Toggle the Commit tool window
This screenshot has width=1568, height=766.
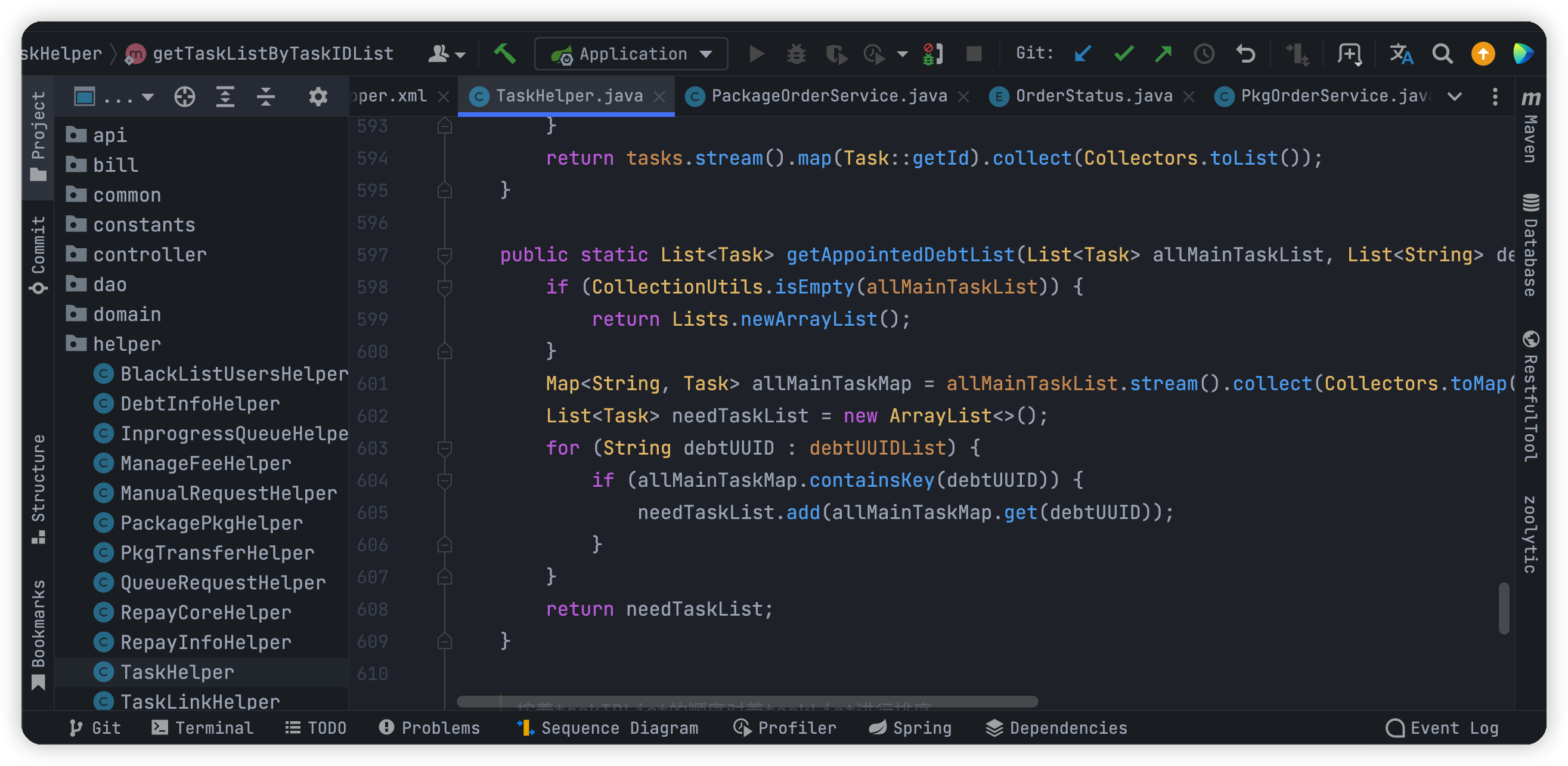38,255
